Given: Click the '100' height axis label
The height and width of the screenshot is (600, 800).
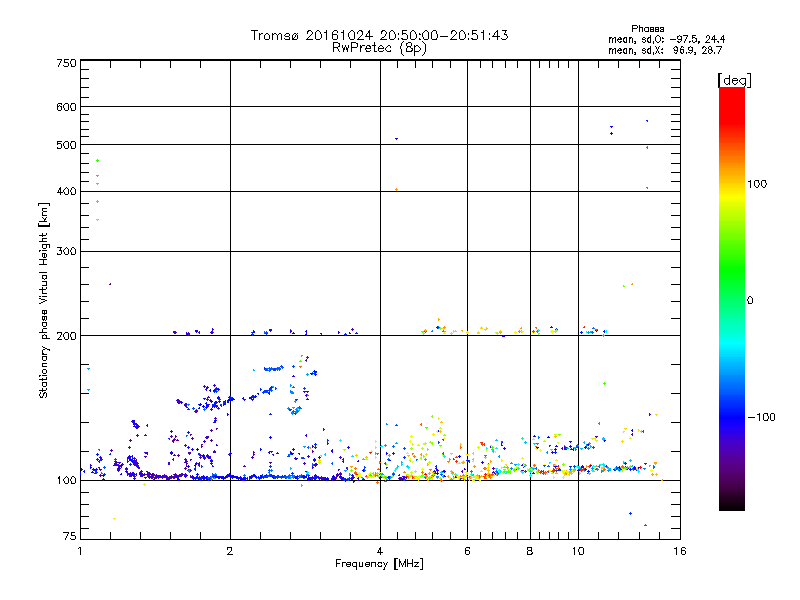Looking at the screenshot, I should coord(66,481).
